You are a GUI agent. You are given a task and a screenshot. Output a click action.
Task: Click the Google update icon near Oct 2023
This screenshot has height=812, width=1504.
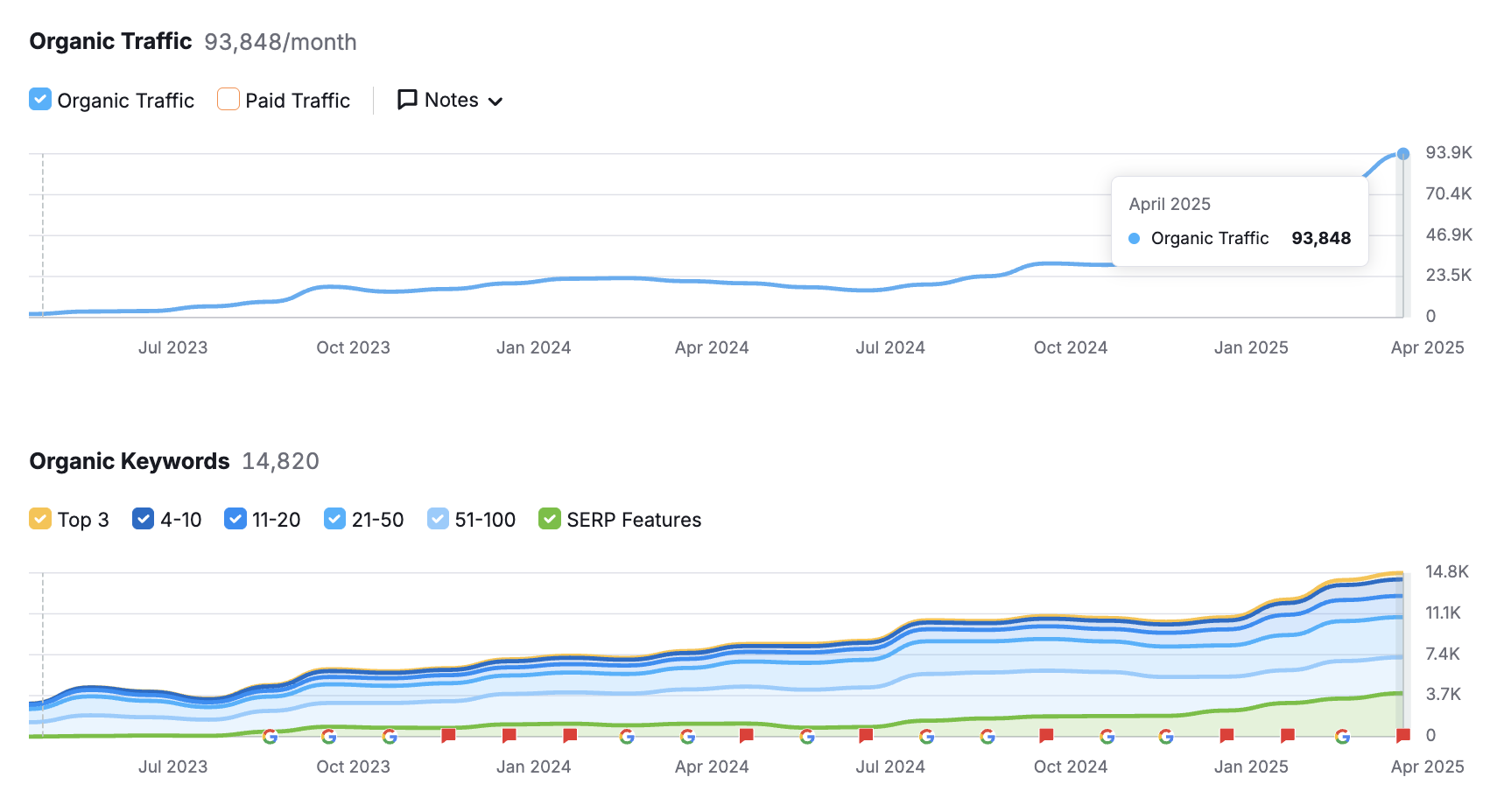(x=329, y=736)
